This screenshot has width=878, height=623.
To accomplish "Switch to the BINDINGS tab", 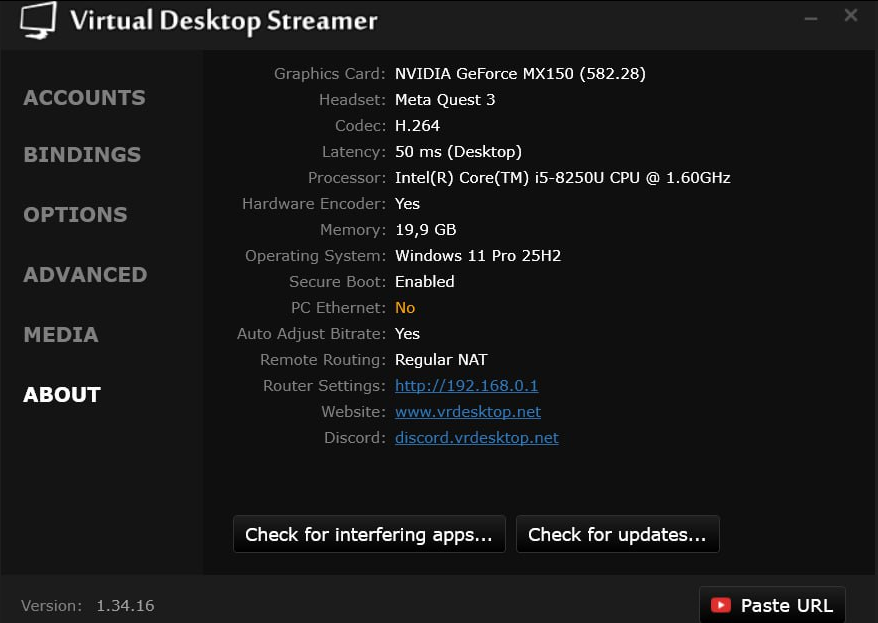I will tap(82, 154).
